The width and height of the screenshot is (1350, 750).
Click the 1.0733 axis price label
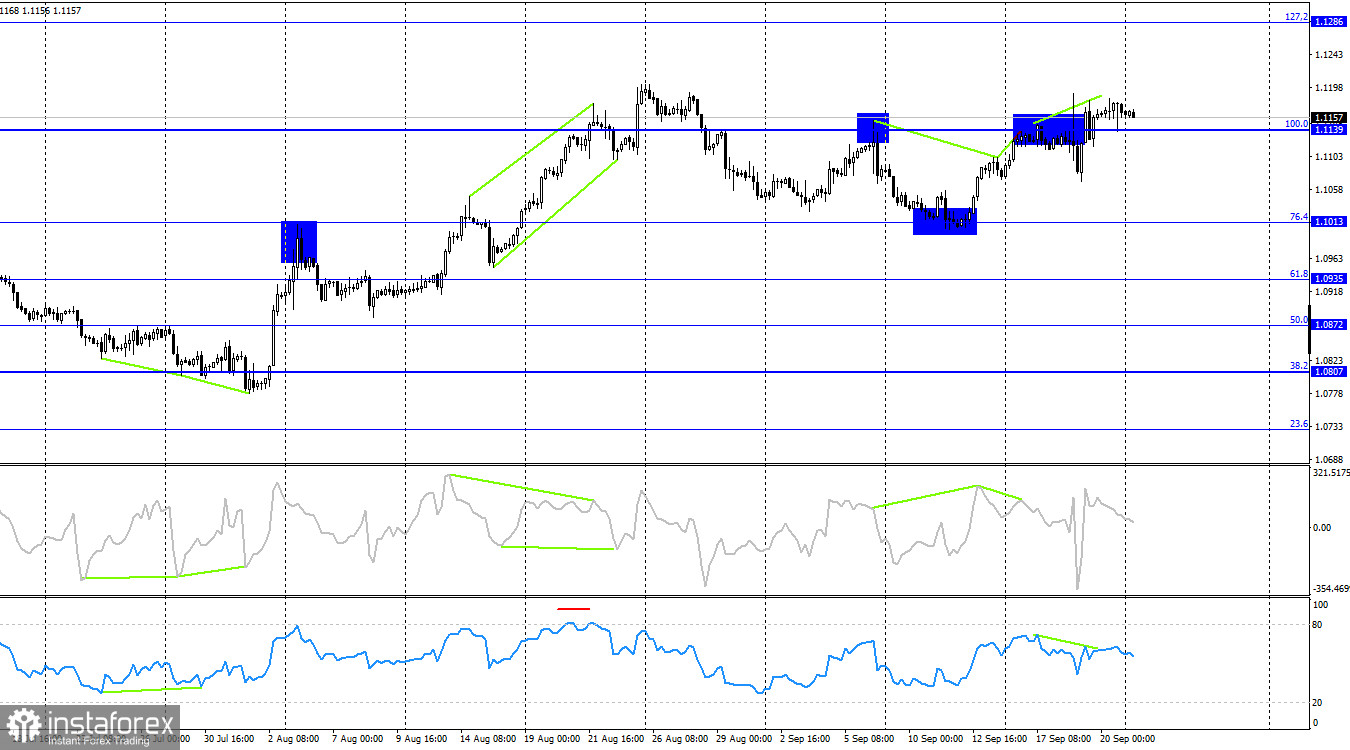click(1330, 427)
